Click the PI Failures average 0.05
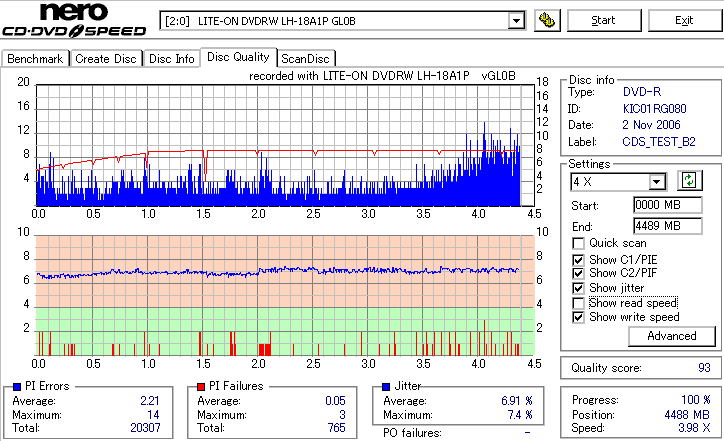 [335, 401]
